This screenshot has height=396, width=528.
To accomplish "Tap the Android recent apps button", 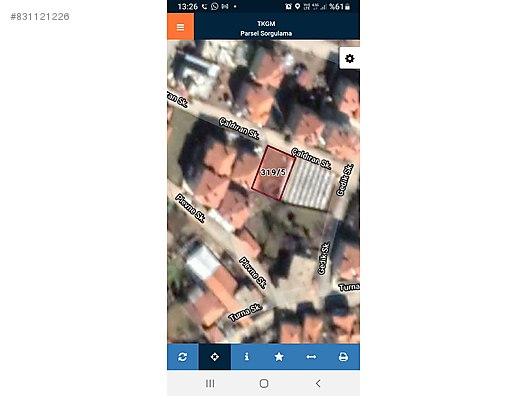I will tap(210, 383).
